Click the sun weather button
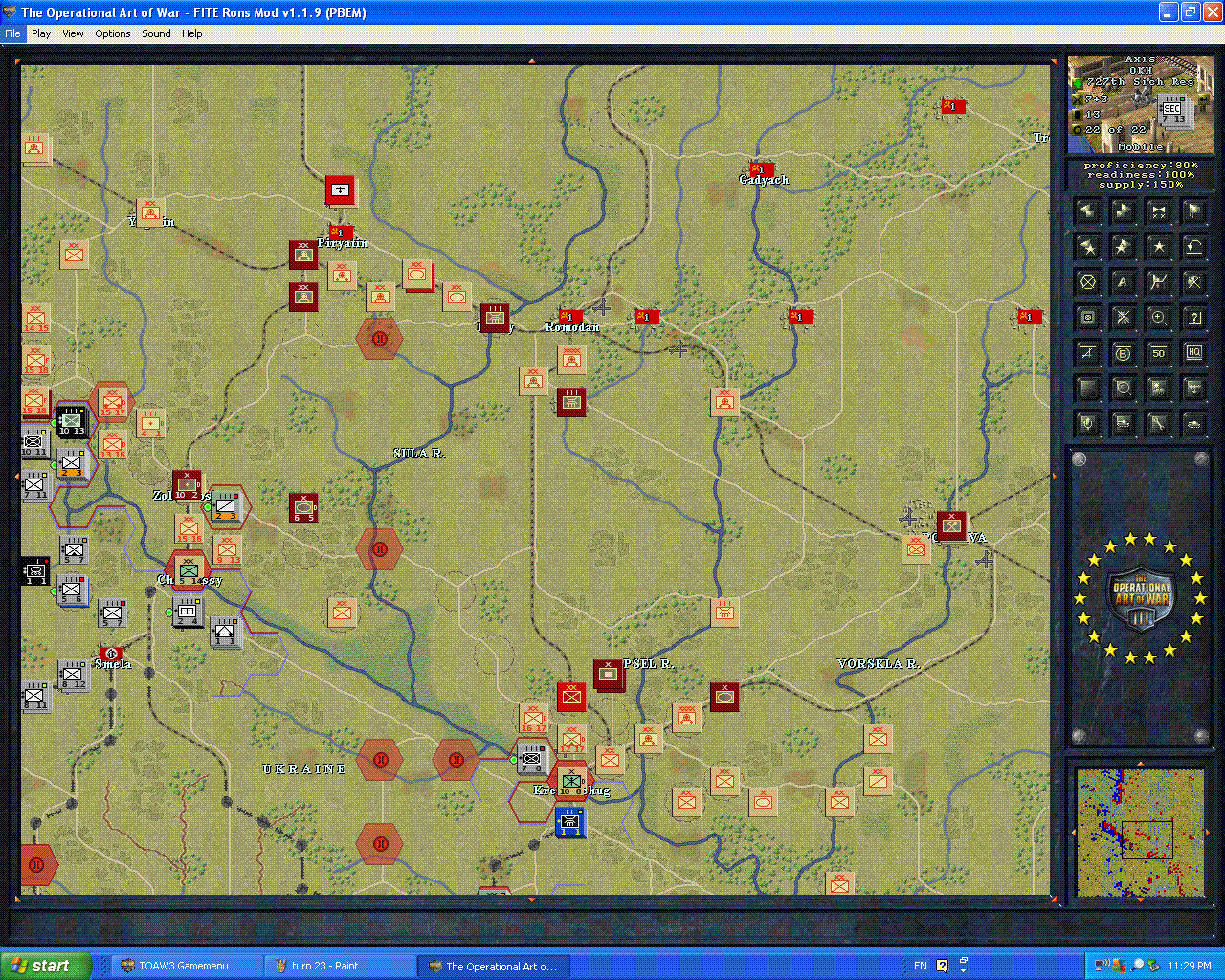The image size is (1225, 980). (1158, 389)
